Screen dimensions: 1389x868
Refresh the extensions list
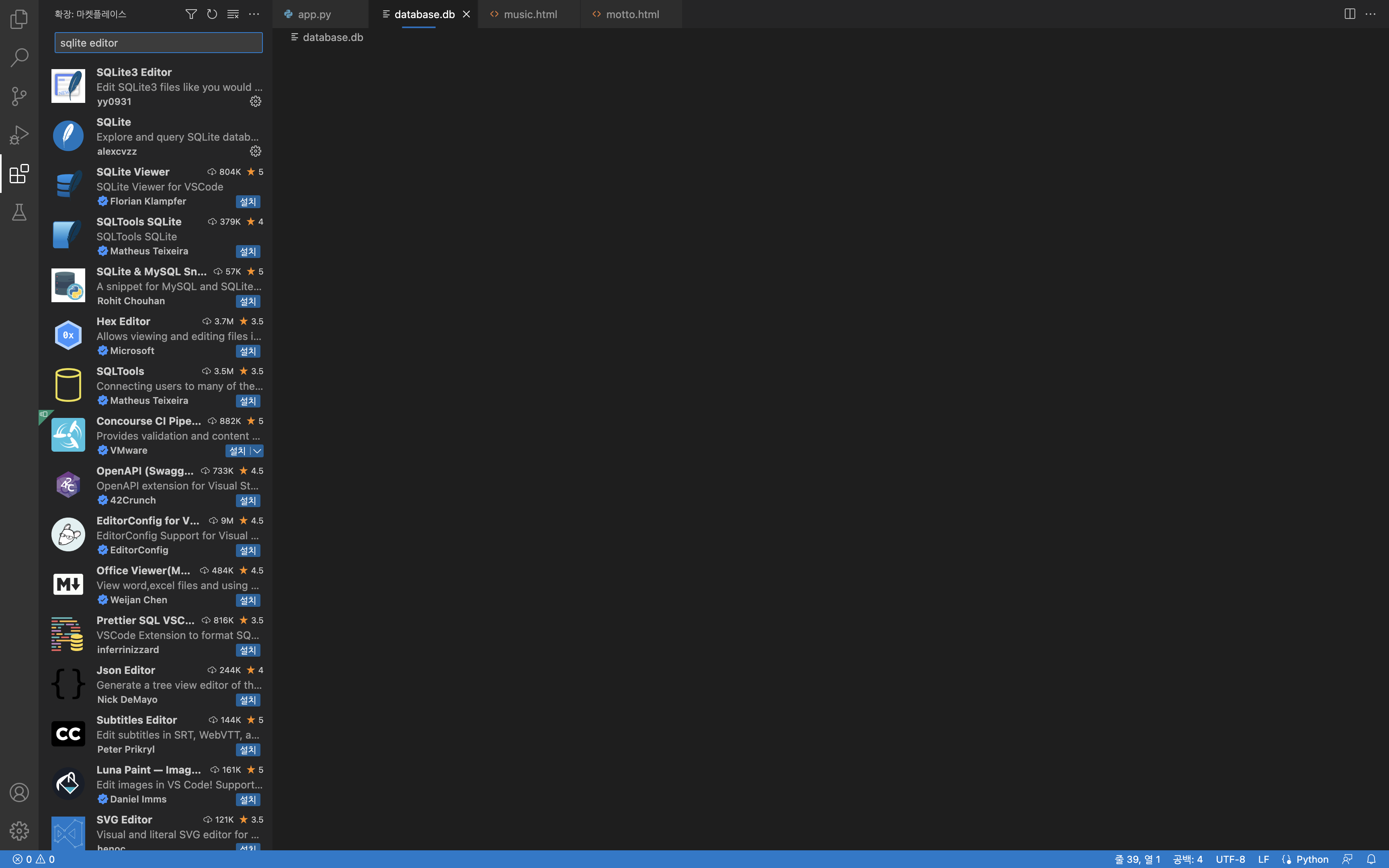(212, 14)
